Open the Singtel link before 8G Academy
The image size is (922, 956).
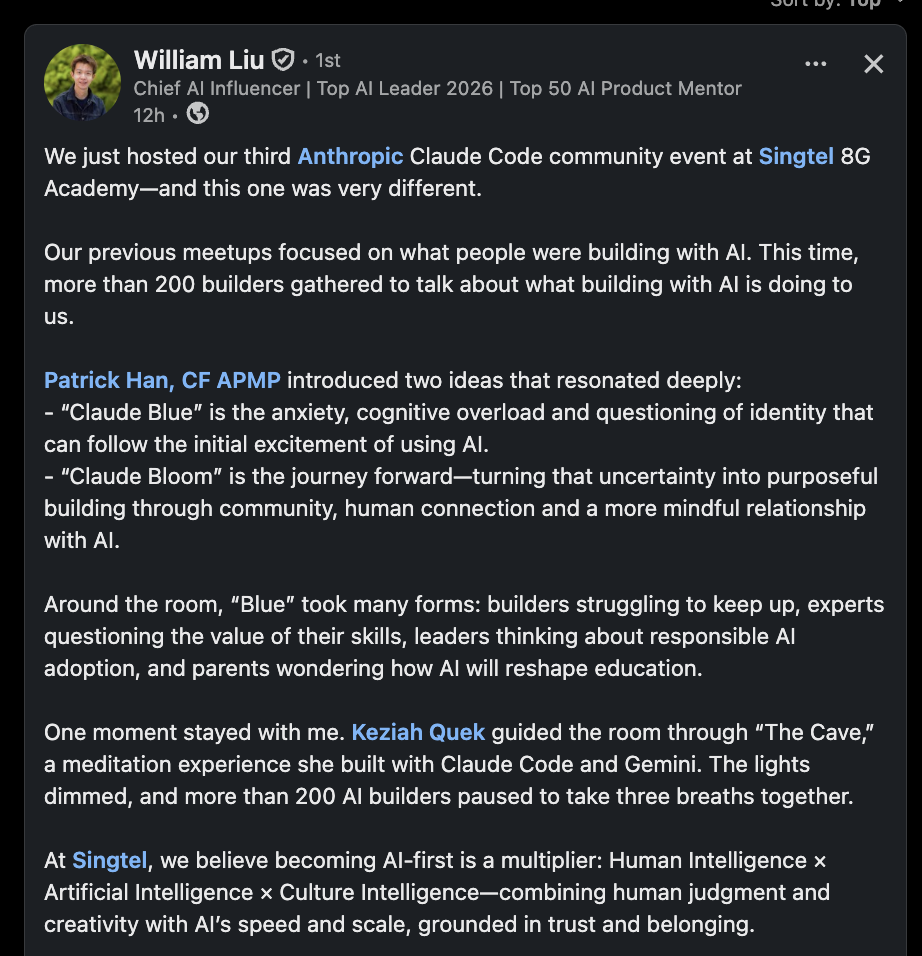(x=796, y=156)
